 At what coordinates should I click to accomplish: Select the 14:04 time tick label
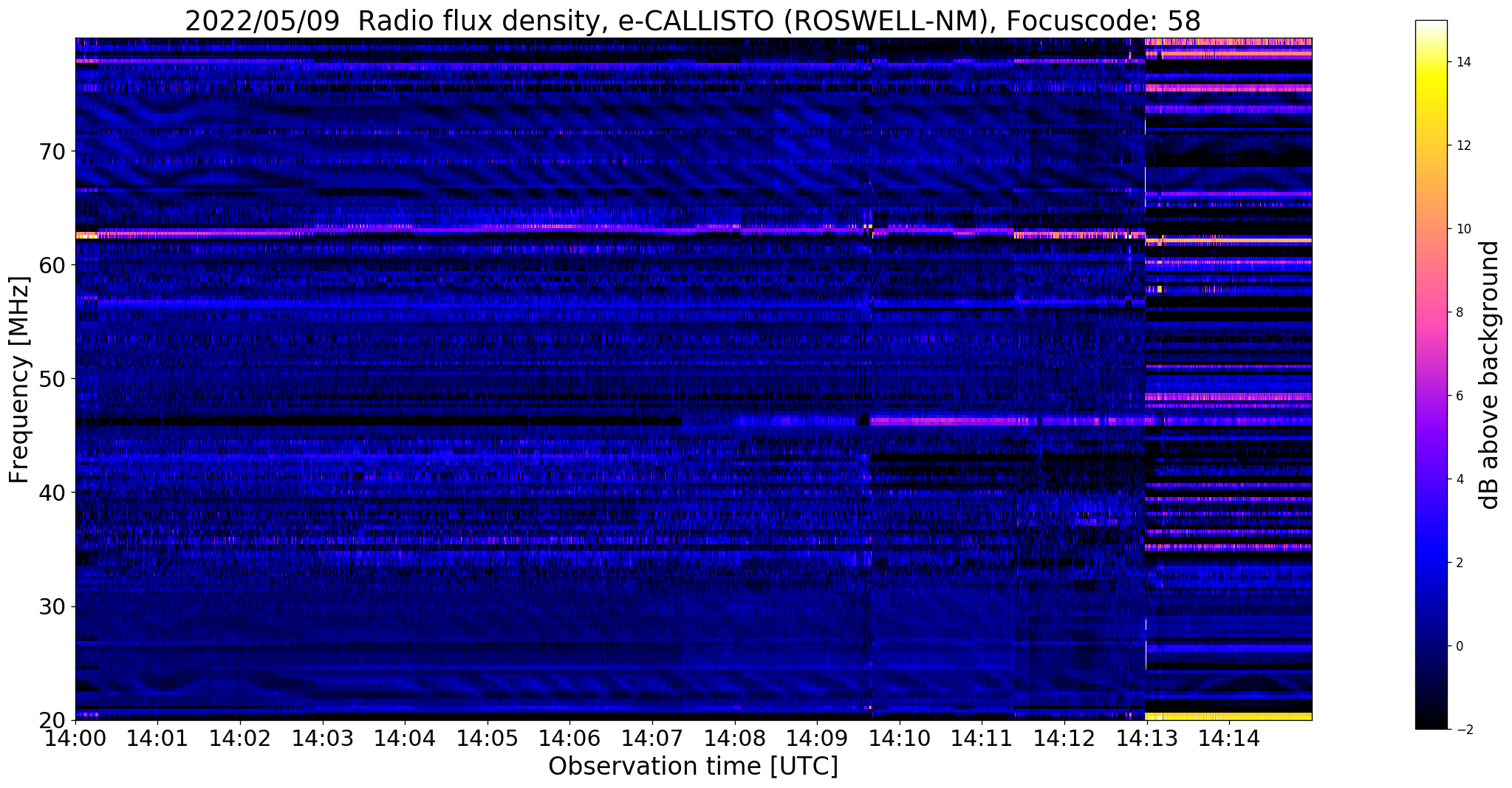click(405, 737)
